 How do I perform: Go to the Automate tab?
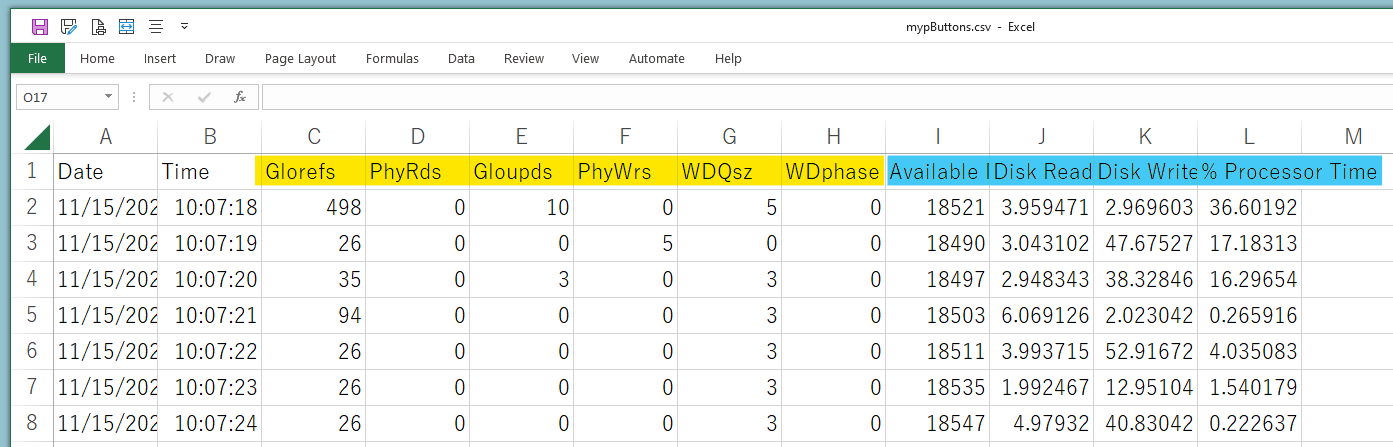pyautogui.click(x=656, y=59)
